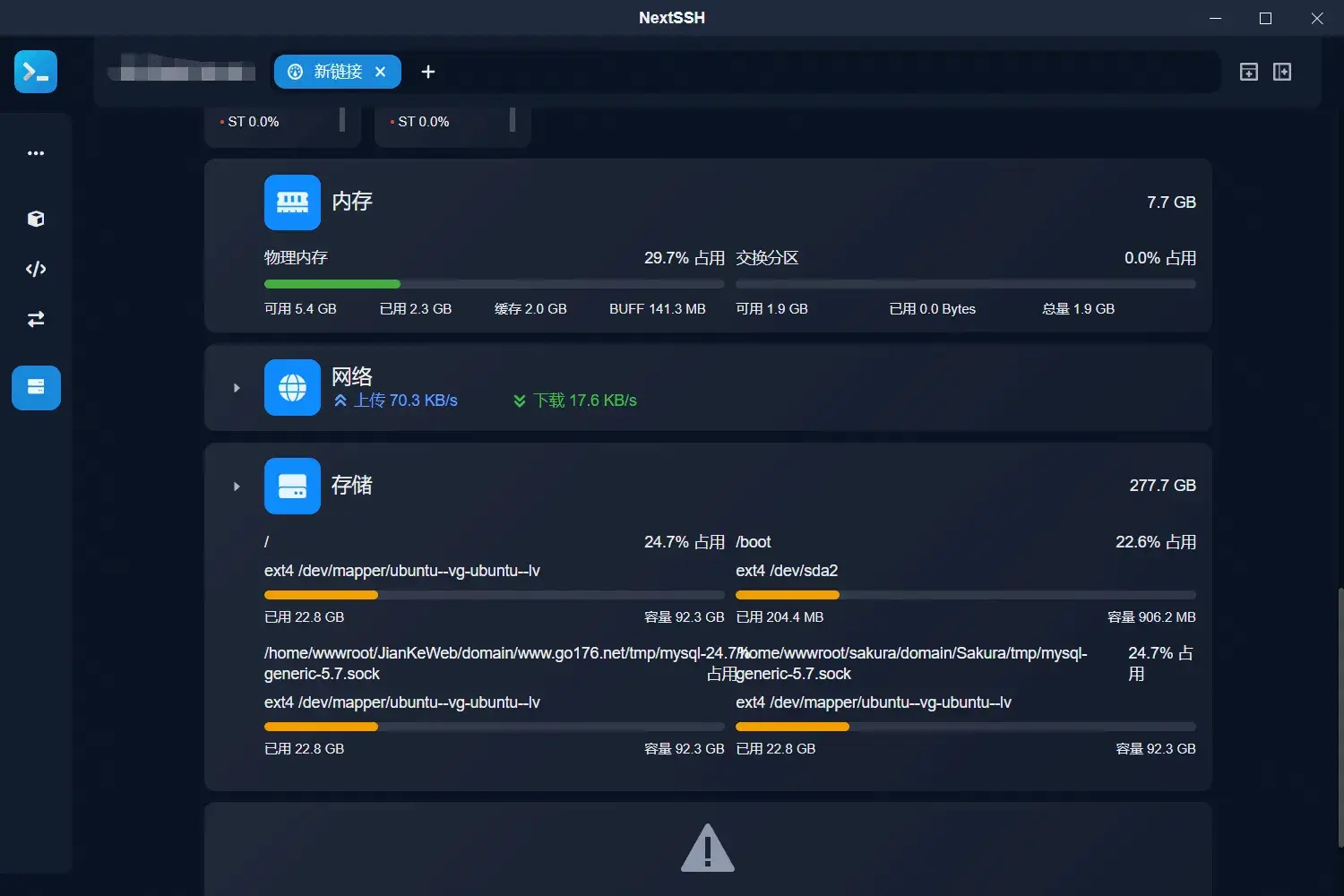1344x896 pixels.
Task: Click the 下载 17.6 KB/s download rate
Action: point(574,401)
